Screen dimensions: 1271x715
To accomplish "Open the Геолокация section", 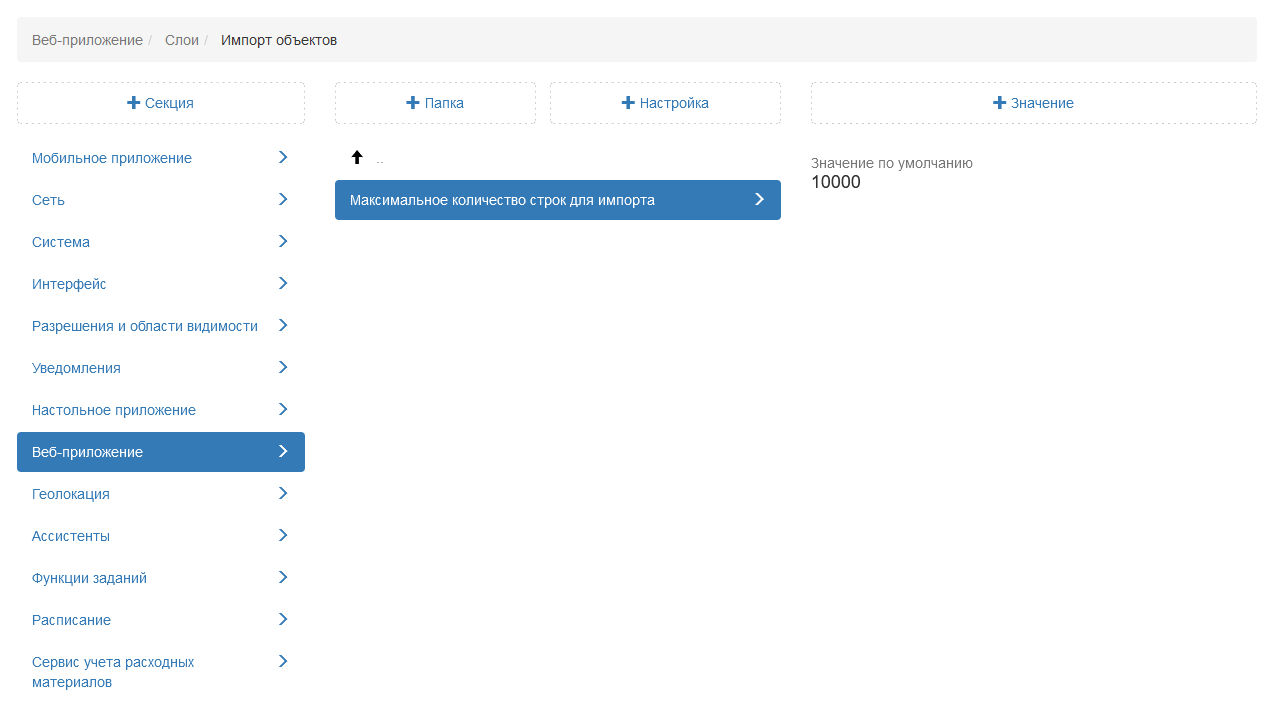I will tap(71, 494).
